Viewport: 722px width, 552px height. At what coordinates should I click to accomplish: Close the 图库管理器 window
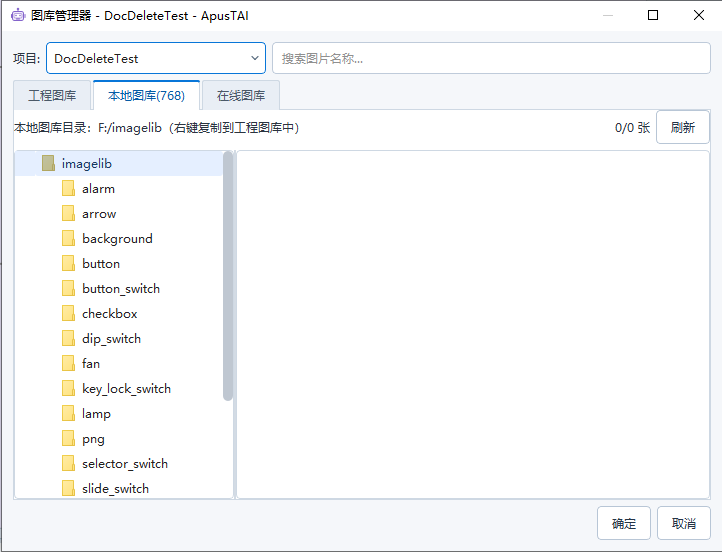click(x=699, y=15)
